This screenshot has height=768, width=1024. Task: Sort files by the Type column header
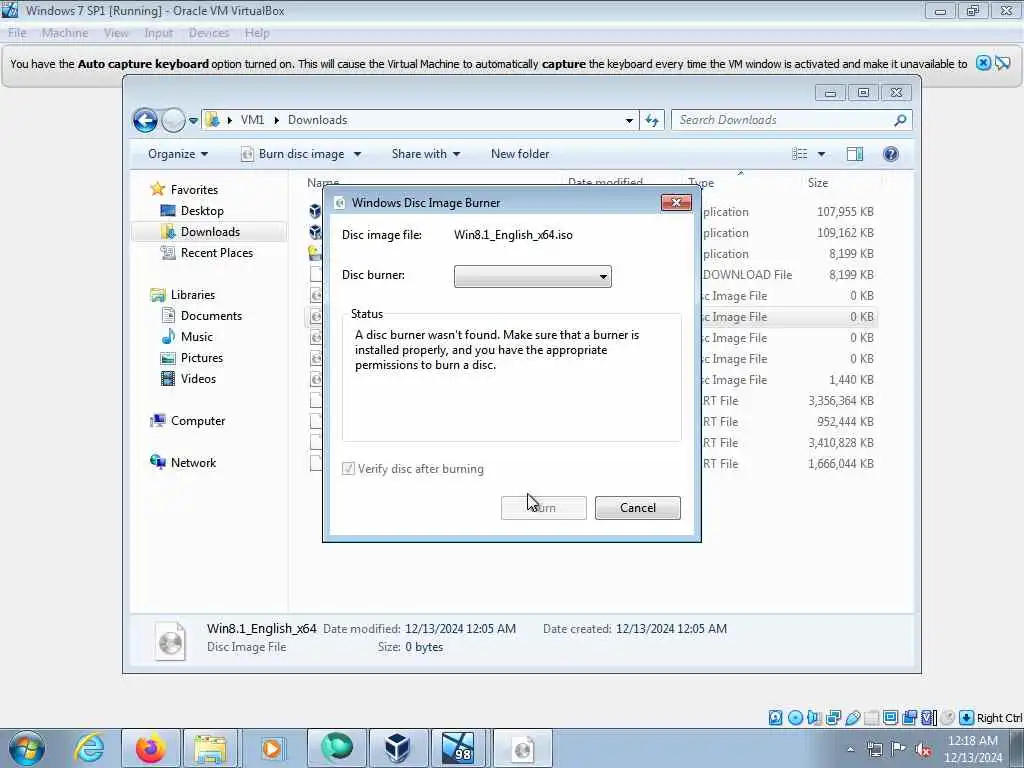(701, 183)
